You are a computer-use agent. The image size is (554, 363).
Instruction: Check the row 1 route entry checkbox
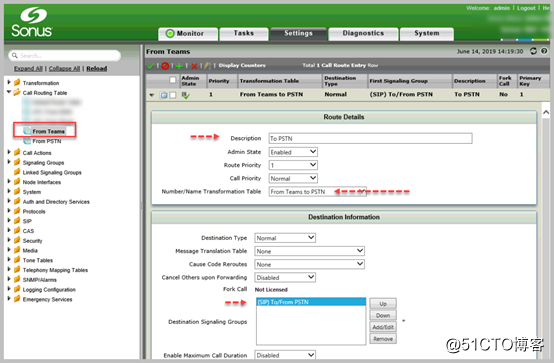pos(172,95)
